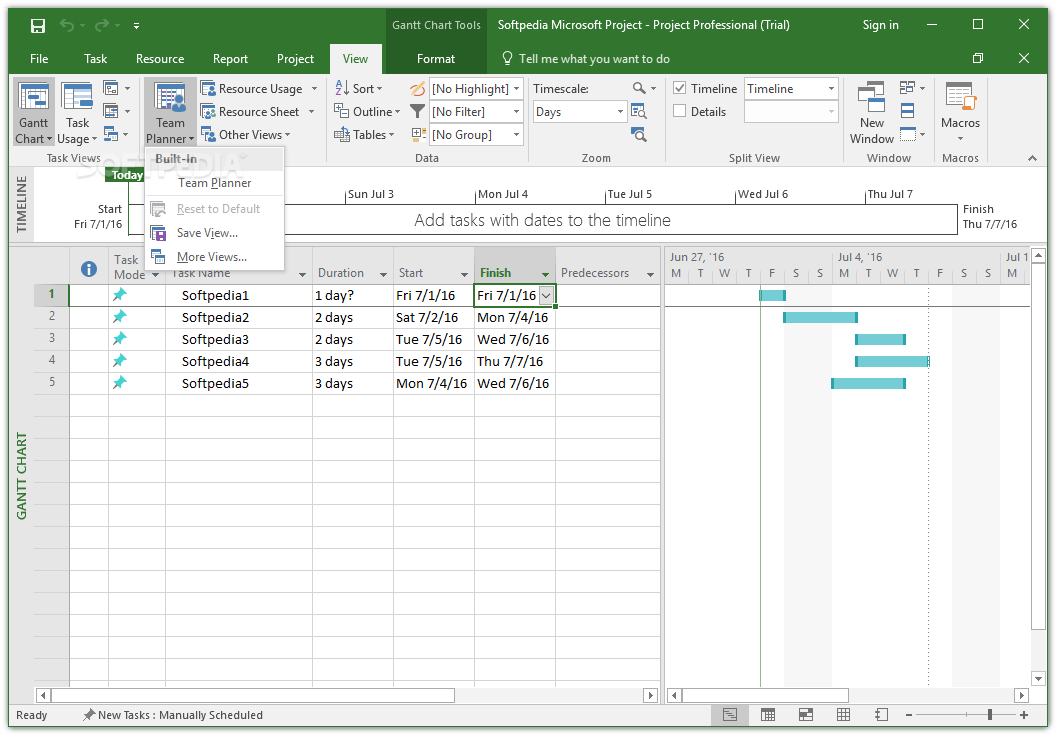Screen dimensions: 1056x735
Task: Click Sign in
Action: (880, 25)
